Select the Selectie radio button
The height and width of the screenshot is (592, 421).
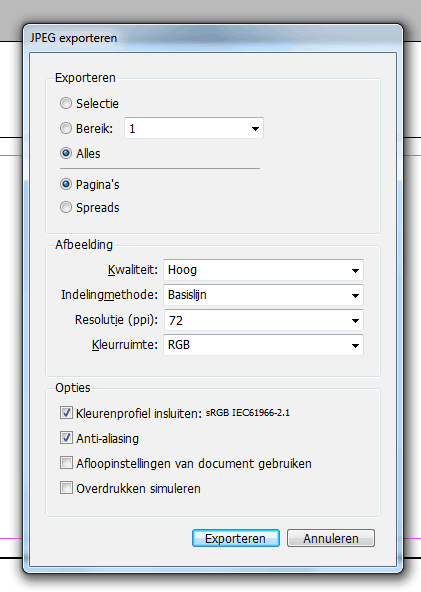(66, 103)
